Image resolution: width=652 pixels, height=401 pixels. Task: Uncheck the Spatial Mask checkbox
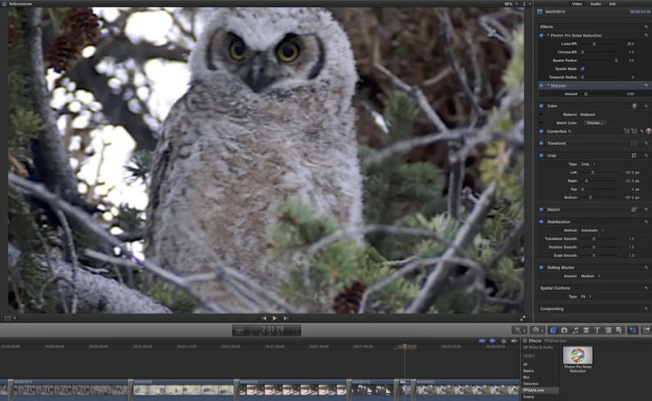coord(583,69)
